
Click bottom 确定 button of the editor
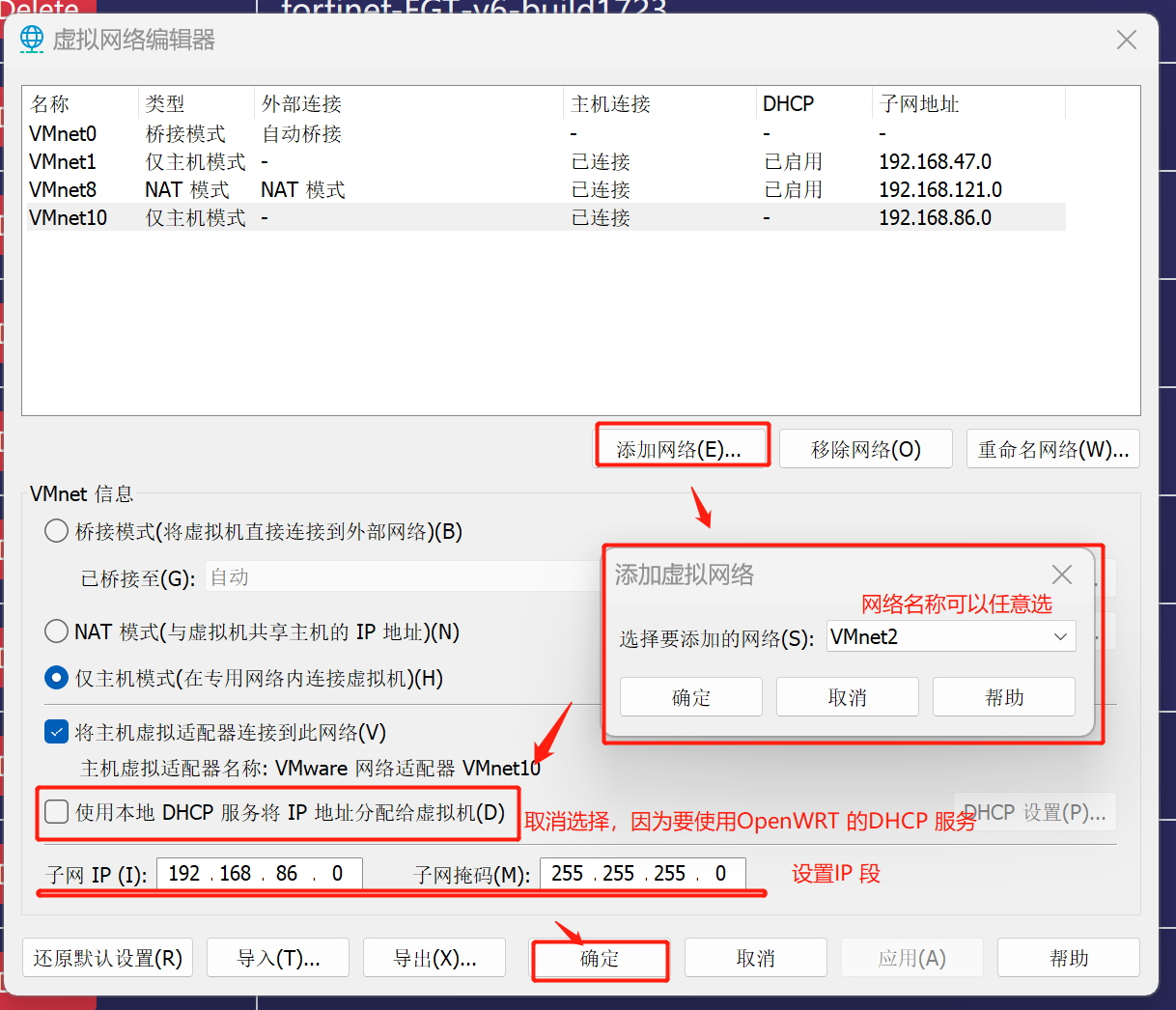(600, 958)
